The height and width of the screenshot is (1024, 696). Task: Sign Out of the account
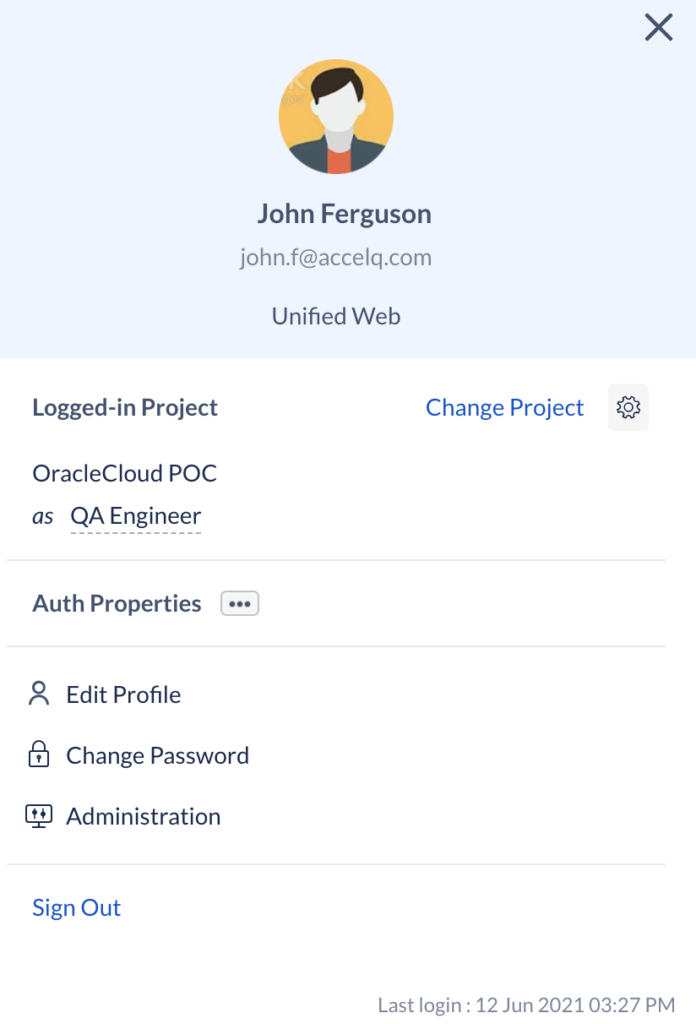tap(76, 908)
